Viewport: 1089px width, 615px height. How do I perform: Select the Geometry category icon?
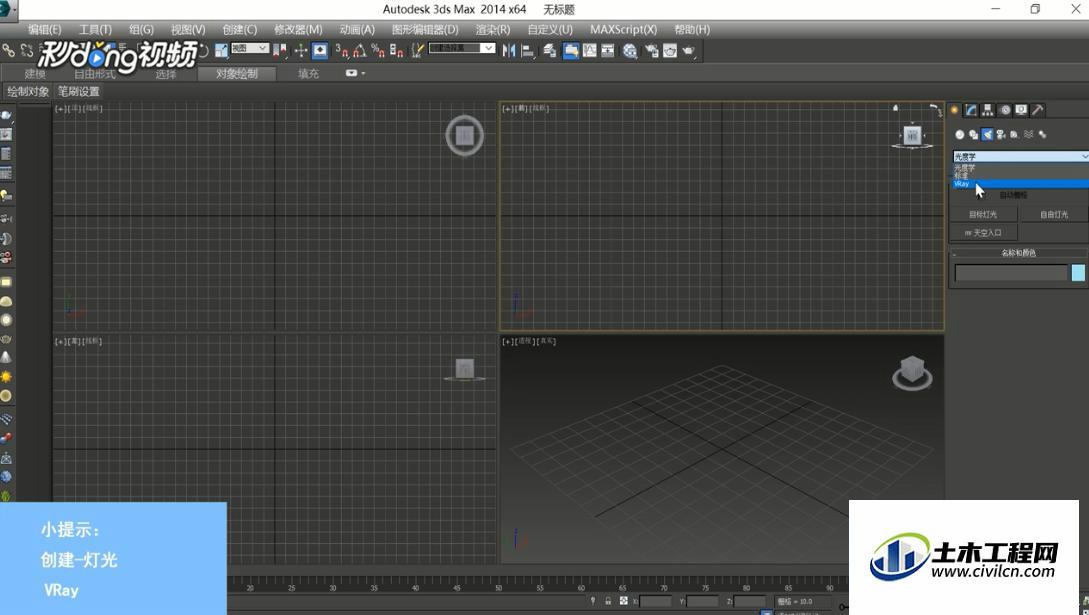[x=960, y=135]
